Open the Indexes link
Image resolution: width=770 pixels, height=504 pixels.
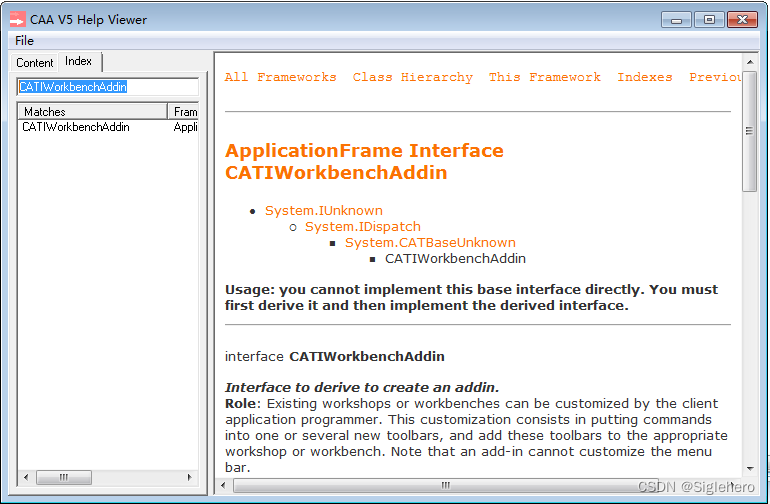click(644, 77)
